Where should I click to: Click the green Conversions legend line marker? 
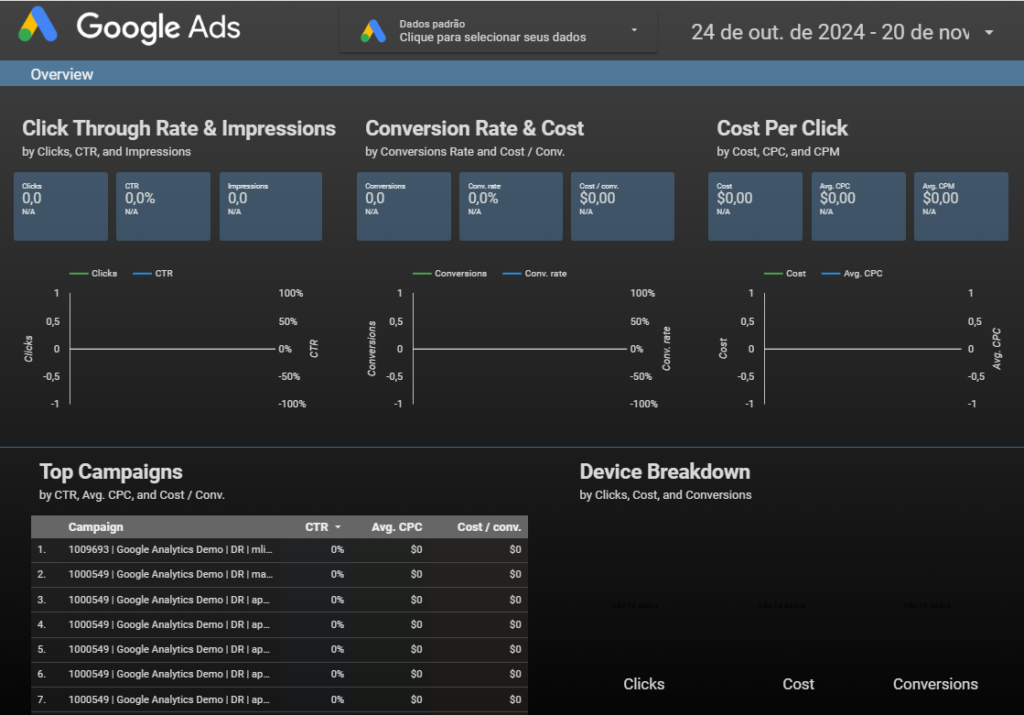point(422,274)
